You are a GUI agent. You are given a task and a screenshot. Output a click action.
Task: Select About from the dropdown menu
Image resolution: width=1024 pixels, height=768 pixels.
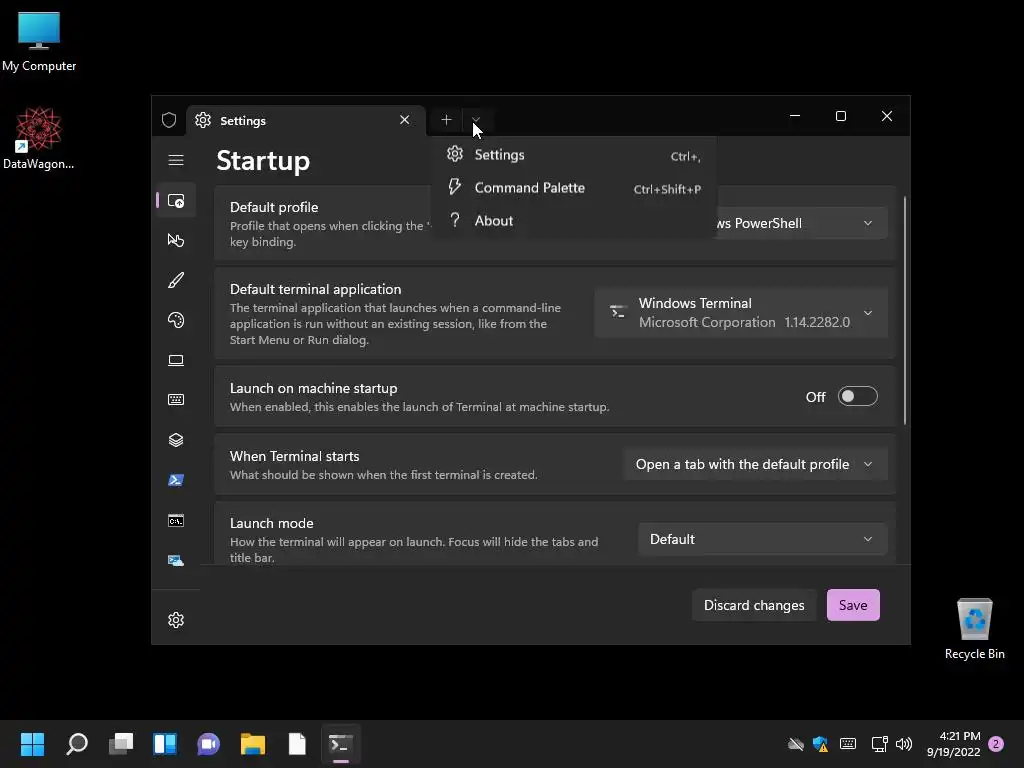[x=574, y=221]
